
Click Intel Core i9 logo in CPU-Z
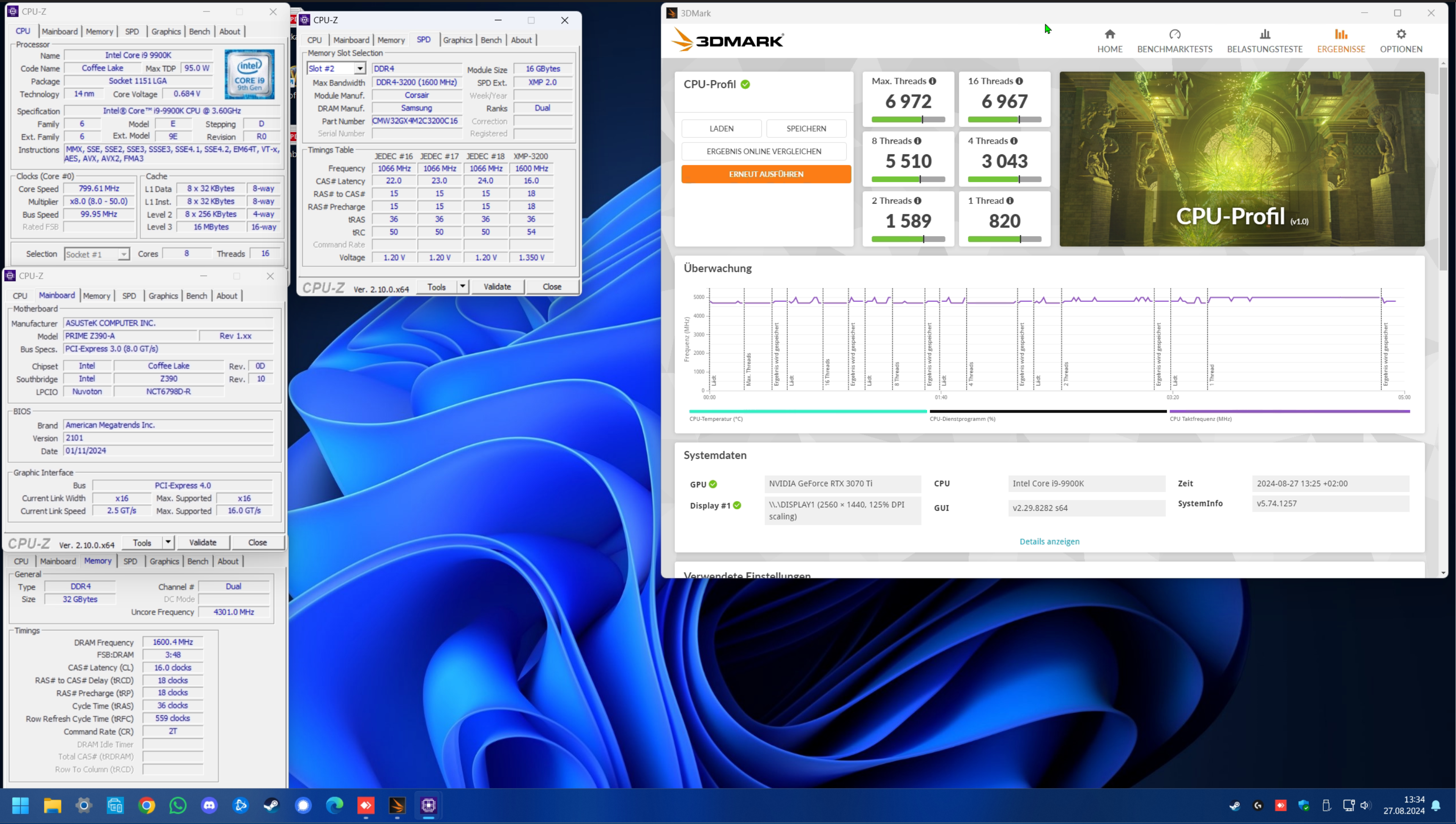(x=249, y=74)
